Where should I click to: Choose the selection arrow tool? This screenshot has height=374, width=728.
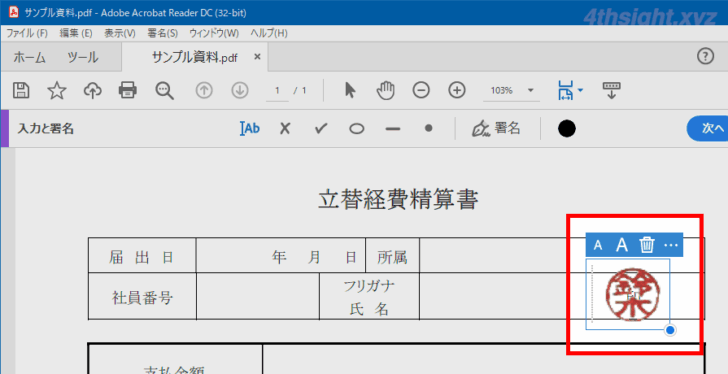tap(350, 90)
